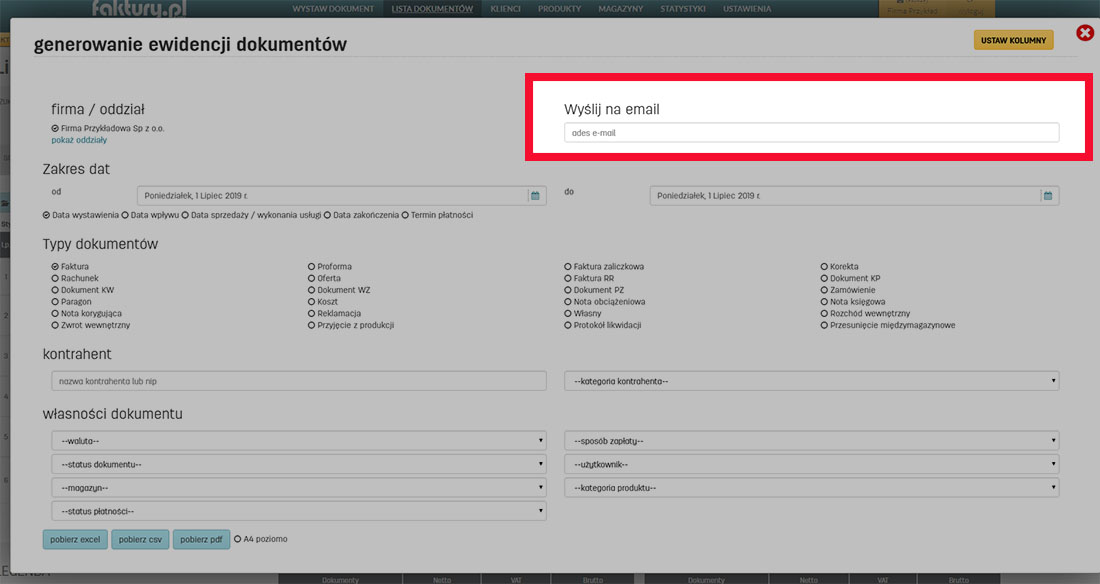Open the 'od' date calendar picker icon
The height and width of the screenshot is (584, 1100).
pos(535,196)
